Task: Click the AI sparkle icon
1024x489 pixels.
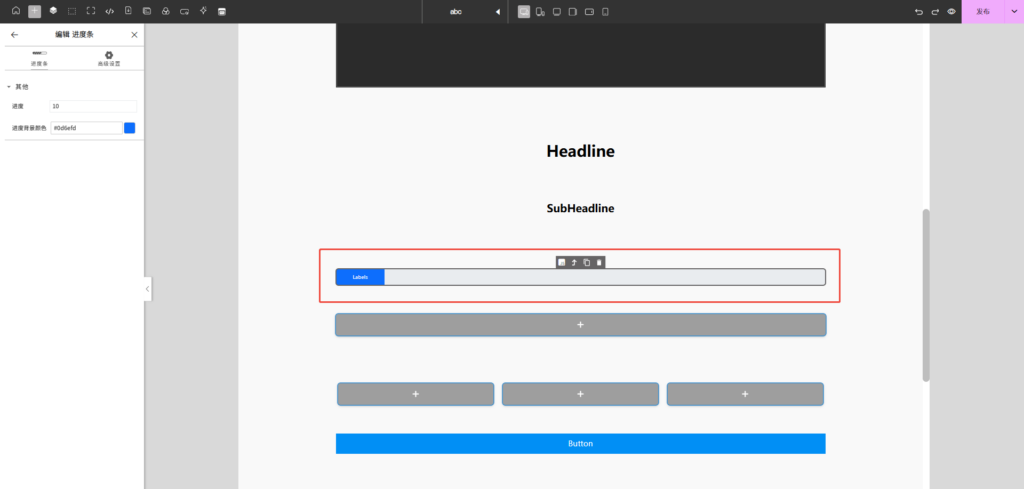Action: tap(203, 11)
